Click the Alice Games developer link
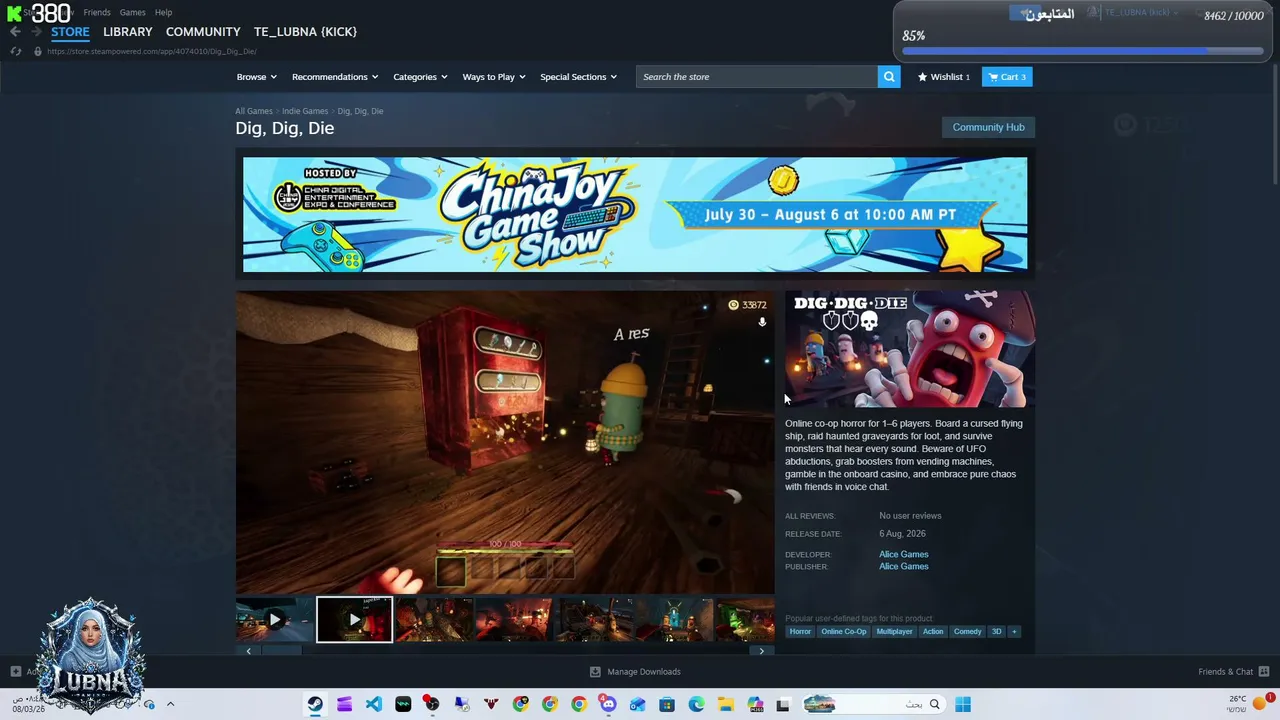This screenshot has width=1280, height=720. [904, 554]
